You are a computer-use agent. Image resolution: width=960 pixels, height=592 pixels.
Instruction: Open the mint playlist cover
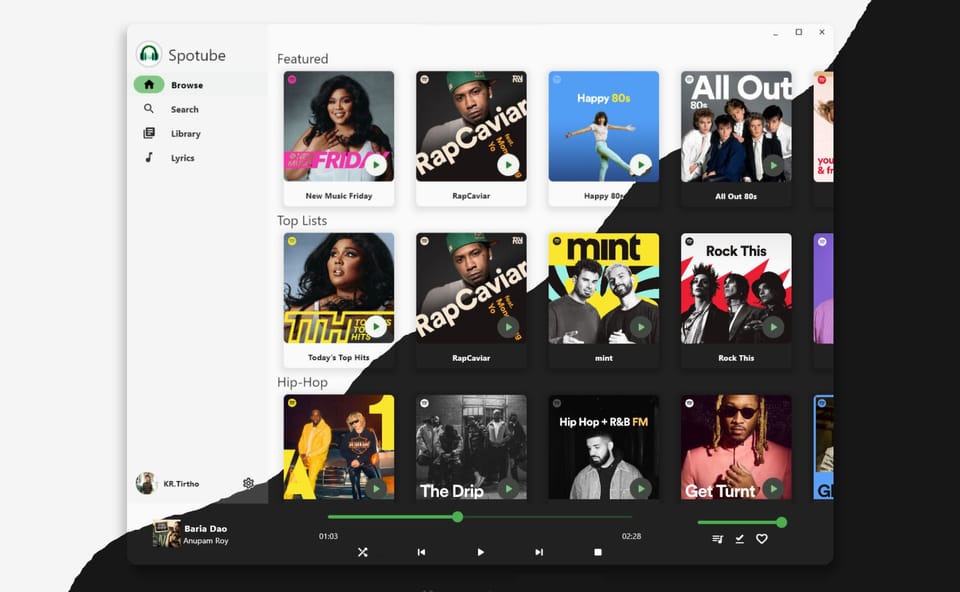[x=603, y=287]
